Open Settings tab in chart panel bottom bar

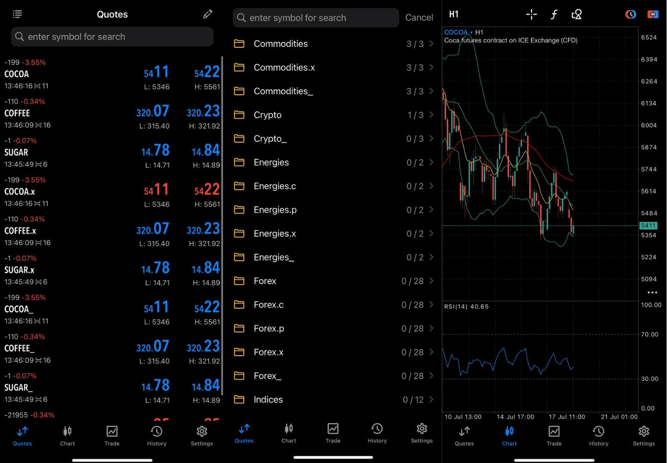point(644,436)
